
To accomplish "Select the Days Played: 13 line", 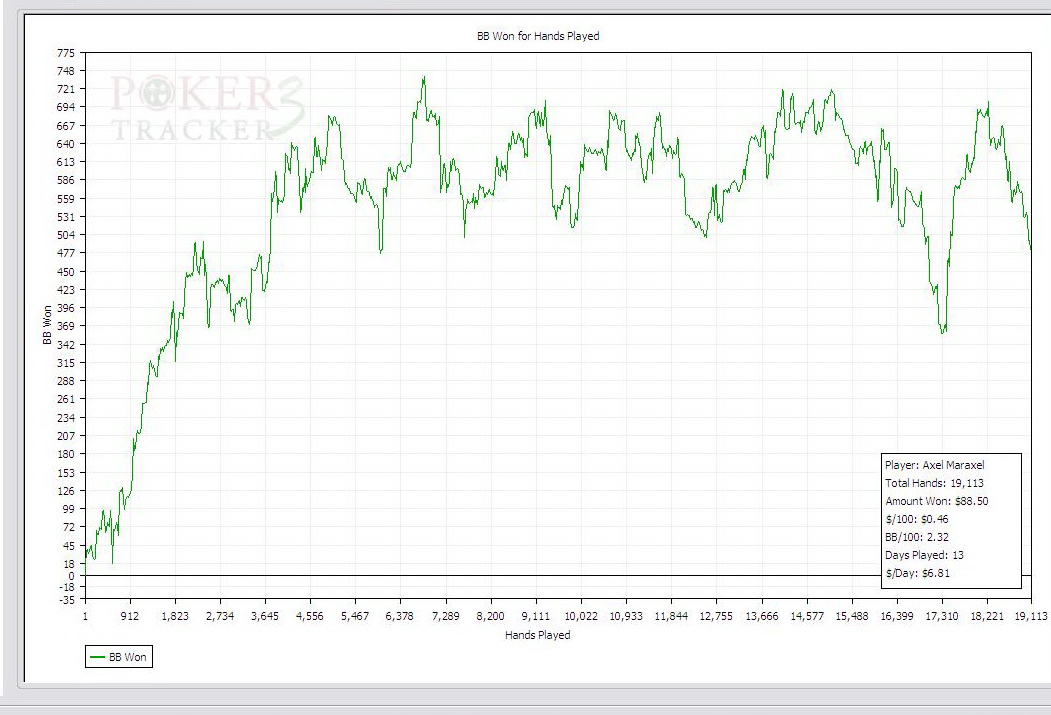I will click(x=924, y=555).
